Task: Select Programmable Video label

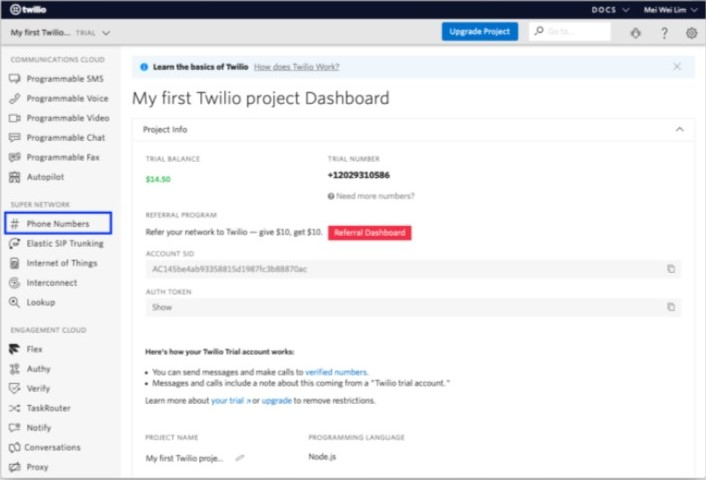Action: click(x=68, y=118)
